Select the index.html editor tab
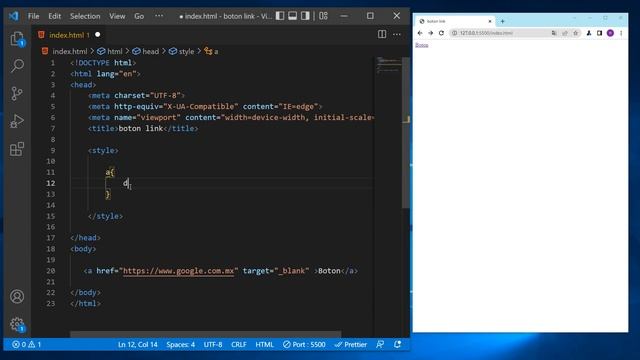Image resolution: width=640 pixels, height=360 pixels. pyautogui.click(x=69, y=35)
